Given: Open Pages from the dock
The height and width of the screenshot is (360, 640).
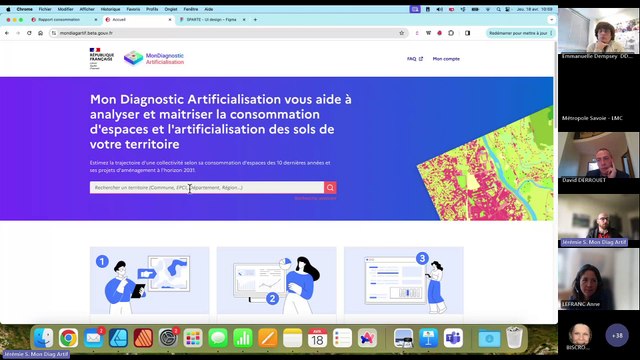Looking at the screenshot, I should (x=268, y=338).
